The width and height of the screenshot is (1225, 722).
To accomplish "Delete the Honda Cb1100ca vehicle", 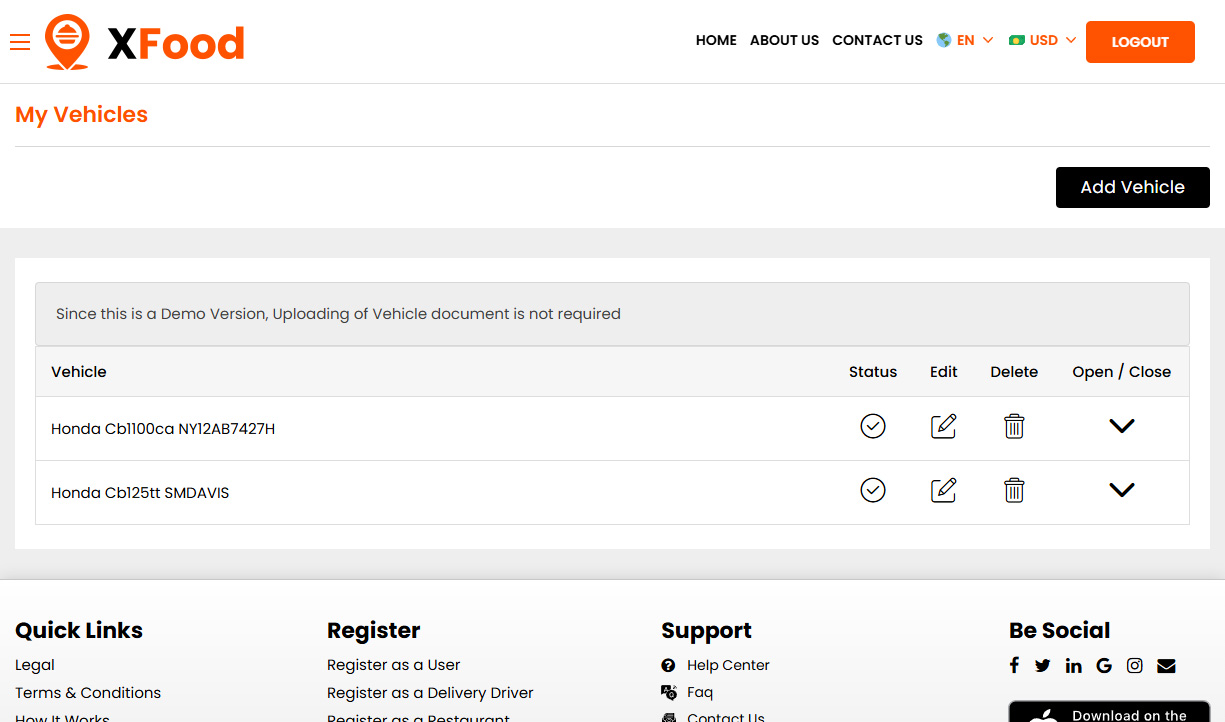I will coord(1014,427).
